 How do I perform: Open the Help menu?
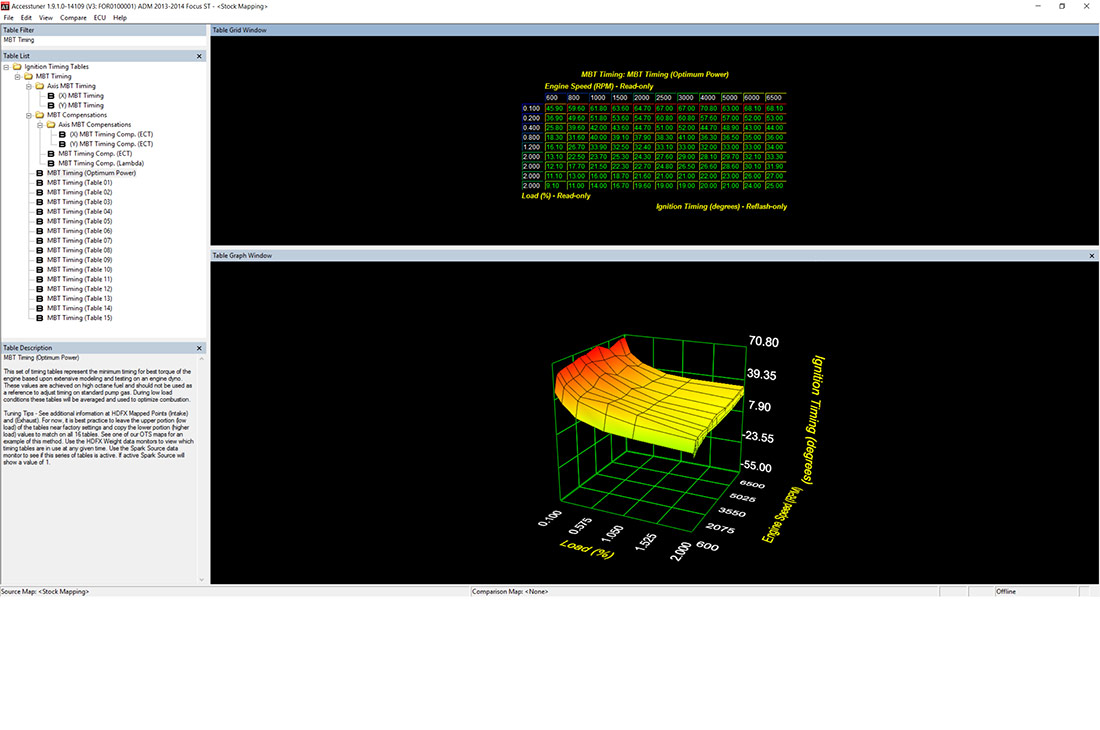click(120, 18)
